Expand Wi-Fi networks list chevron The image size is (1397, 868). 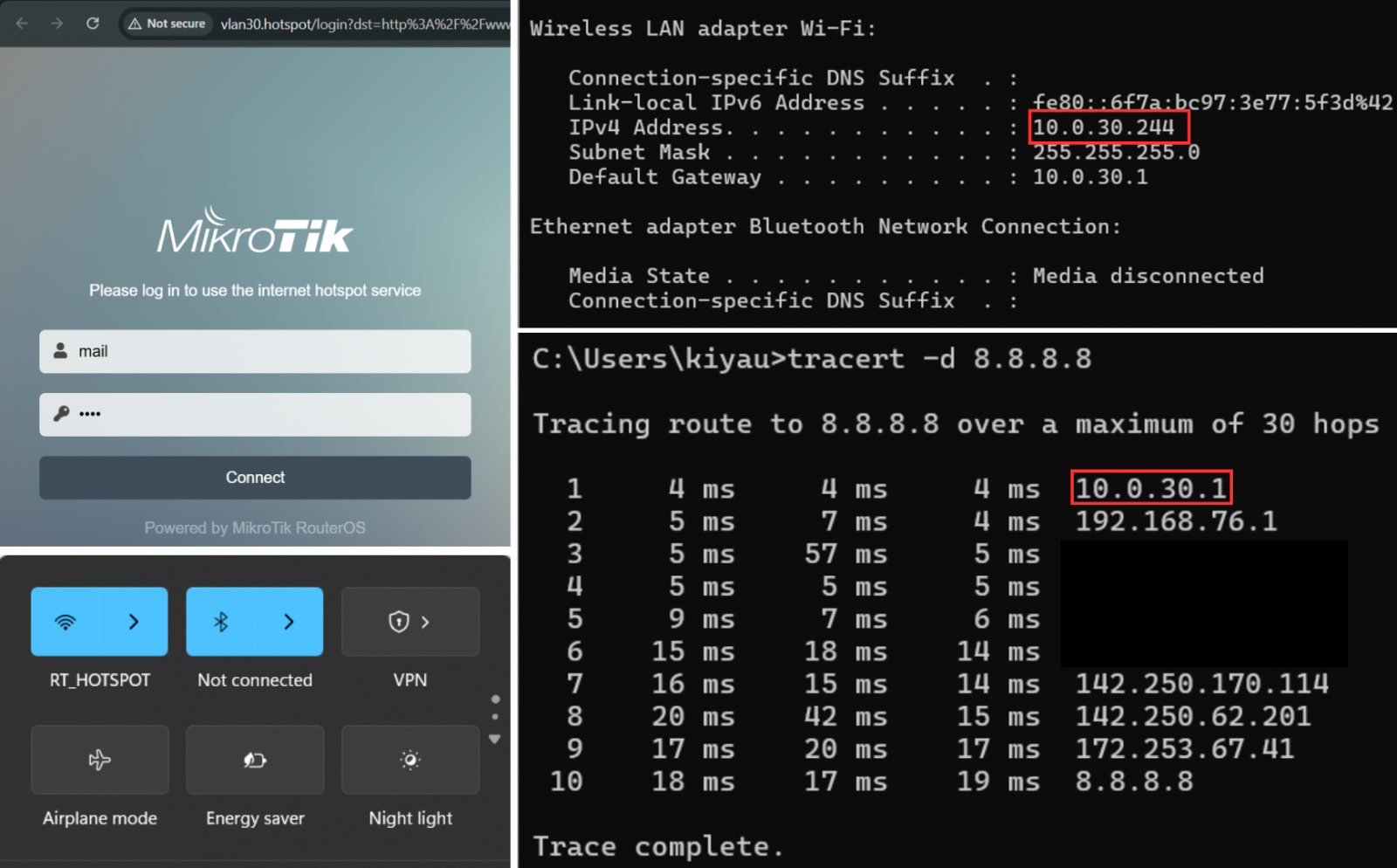(x=134, y=622)
